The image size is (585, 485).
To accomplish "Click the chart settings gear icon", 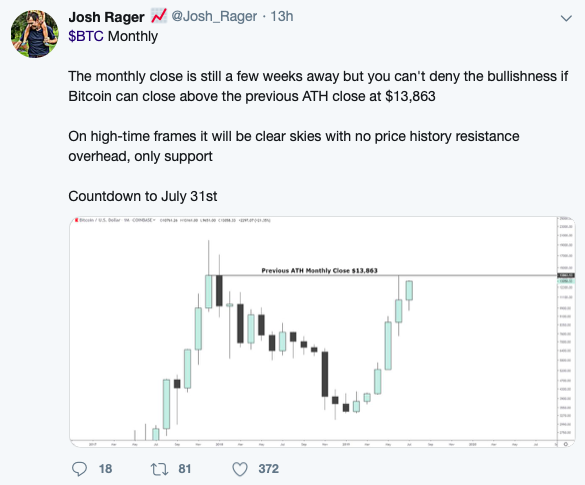I will 566,444.
